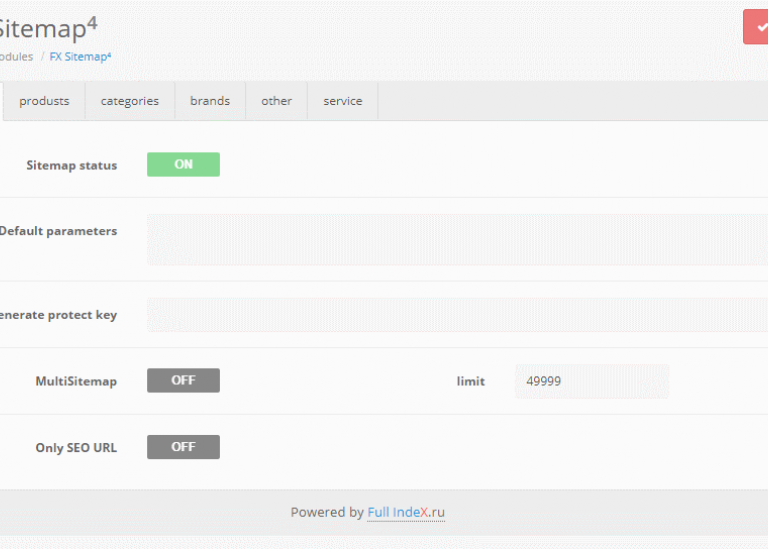Click the Only SEO URL label
Image resolution: width=768 pixels, height=549 pixels.
point(76,448)
